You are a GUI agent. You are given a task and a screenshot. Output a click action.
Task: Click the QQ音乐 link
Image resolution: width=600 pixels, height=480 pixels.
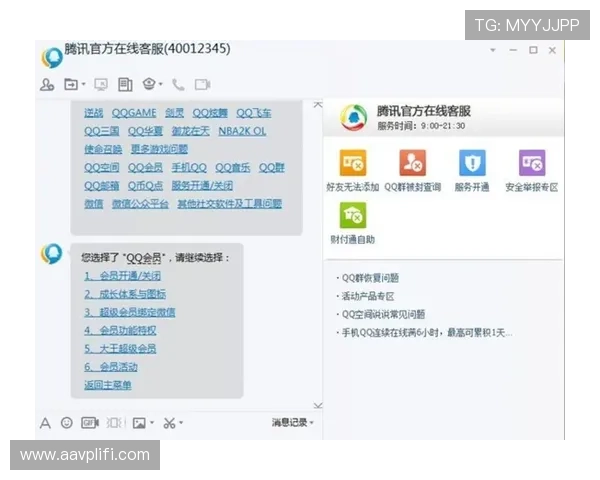233,167
